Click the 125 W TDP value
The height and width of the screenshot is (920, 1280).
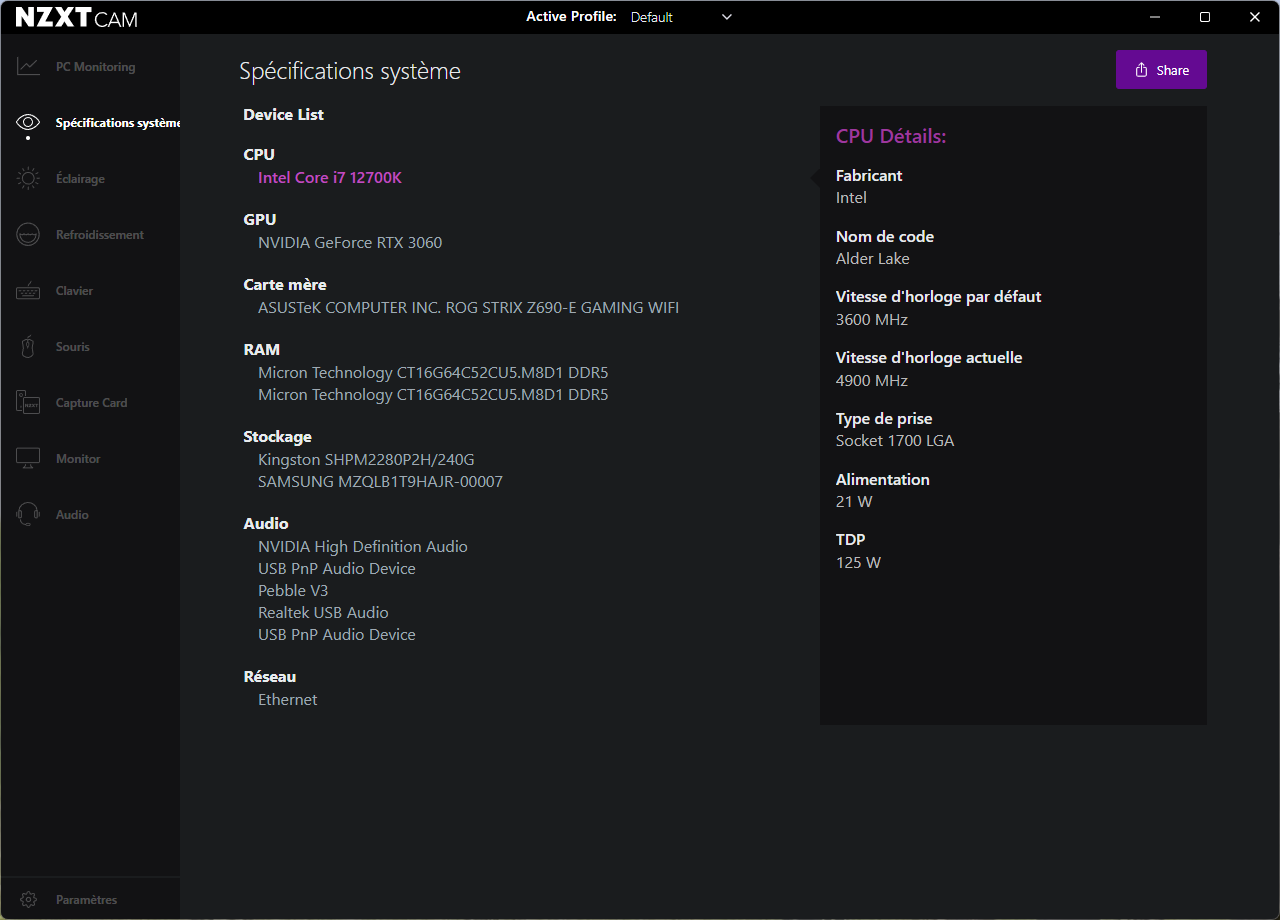point(858,563)
